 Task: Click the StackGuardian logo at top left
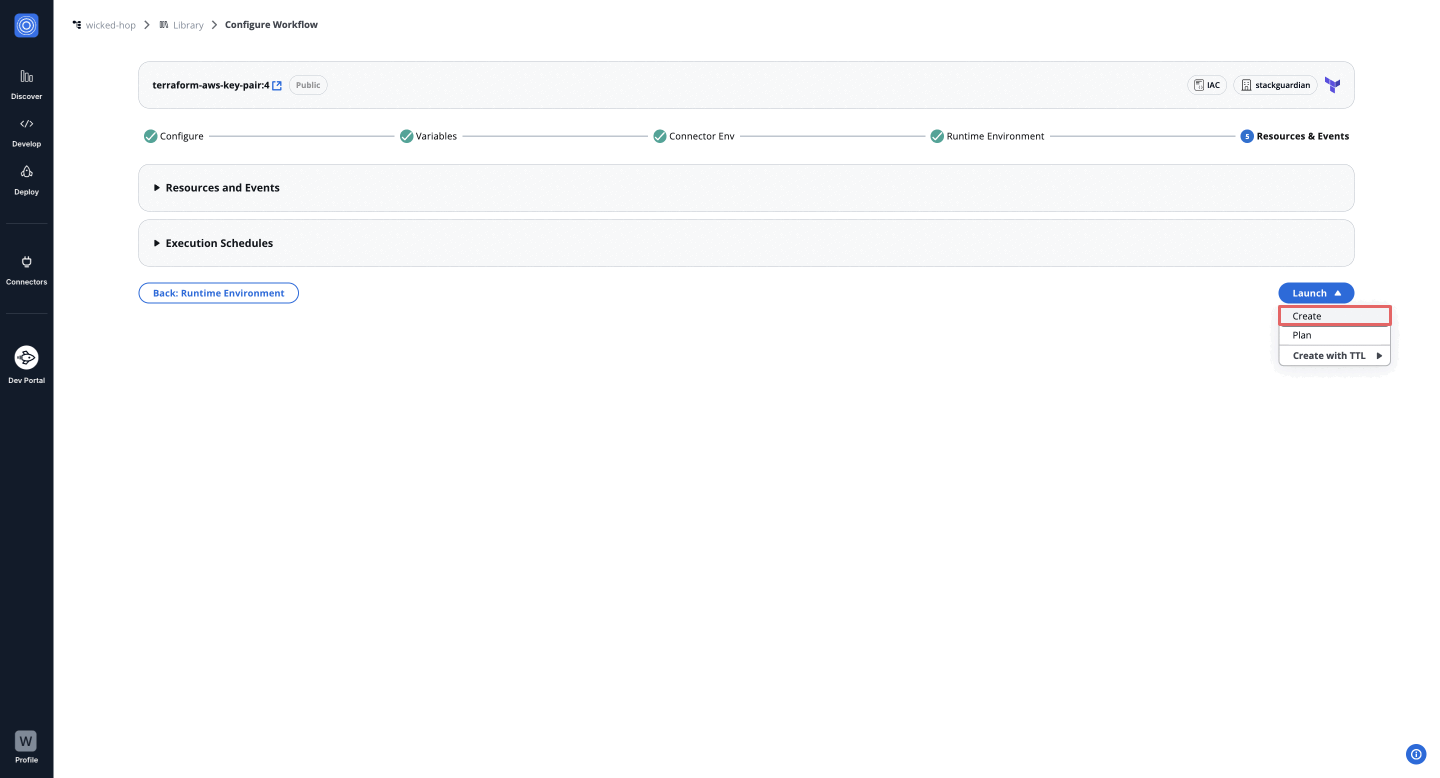click(26, 25)
